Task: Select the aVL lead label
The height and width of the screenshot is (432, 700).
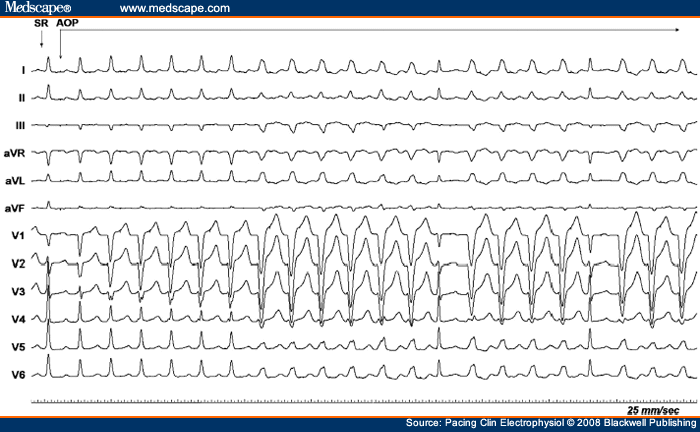Action: pos(14,181)
